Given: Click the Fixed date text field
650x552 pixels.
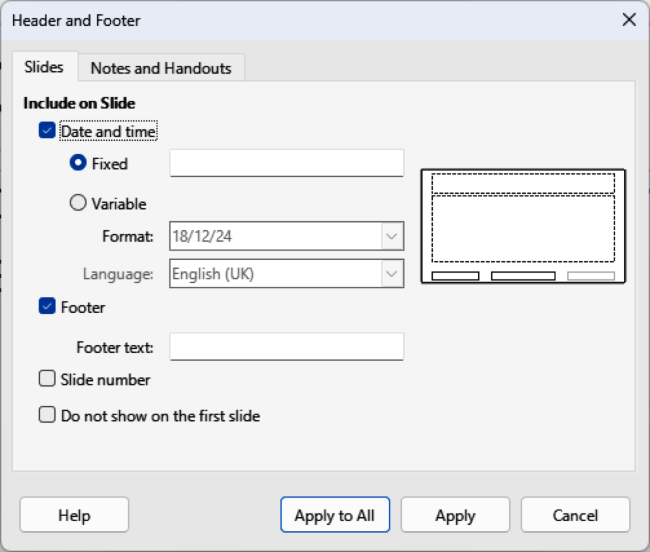Looking at the screenshot, I should pyautogui.click(x=286, y=163).
